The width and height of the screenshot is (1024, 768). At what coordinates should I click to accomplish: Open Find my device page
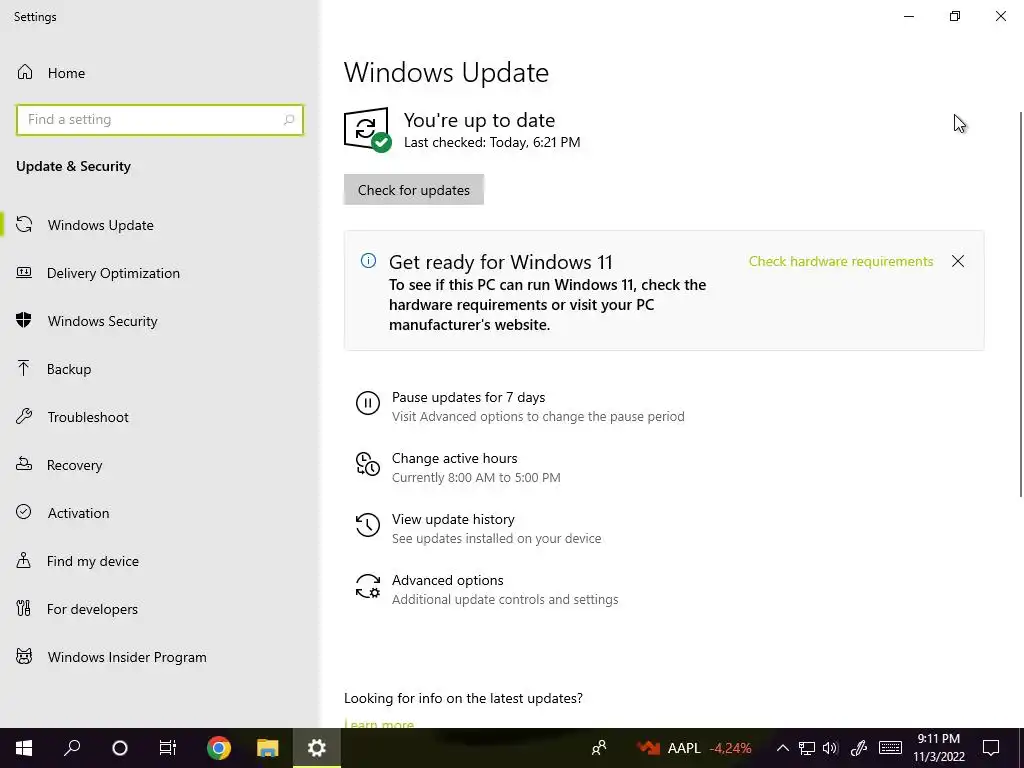point(160,561)
